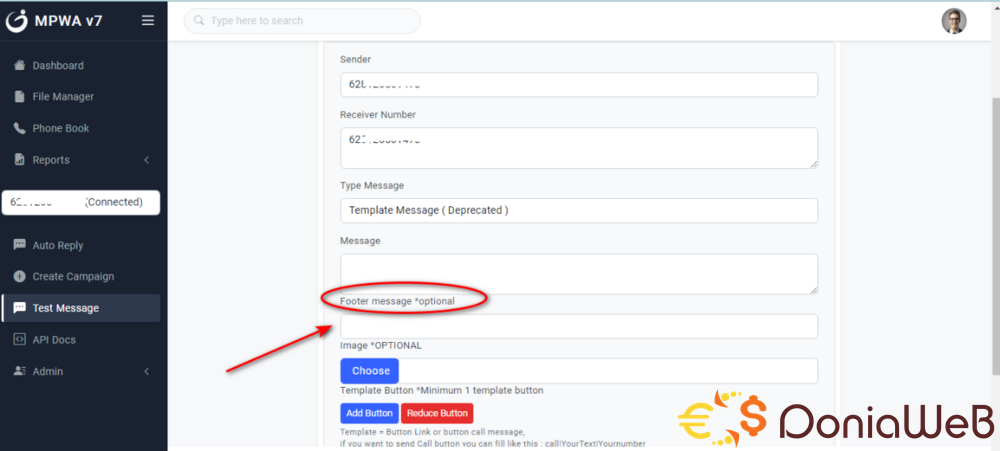Viewport: 1000px width, 451px height.
Task: Click the Dashboard home icon
Action: [x=20, y=65]
